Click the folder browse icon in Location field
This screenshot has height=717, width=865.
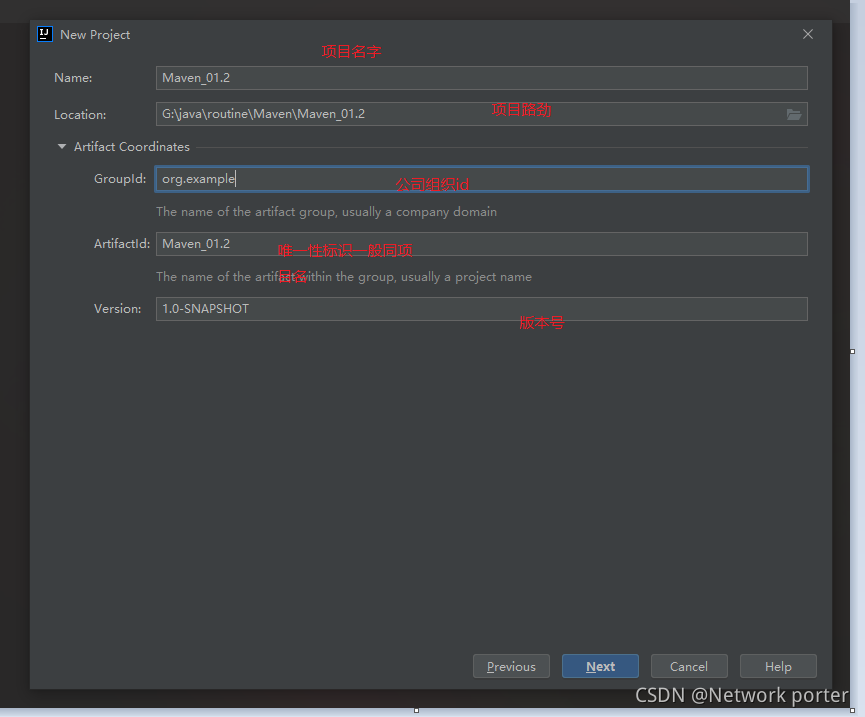(x=793, y=114)
